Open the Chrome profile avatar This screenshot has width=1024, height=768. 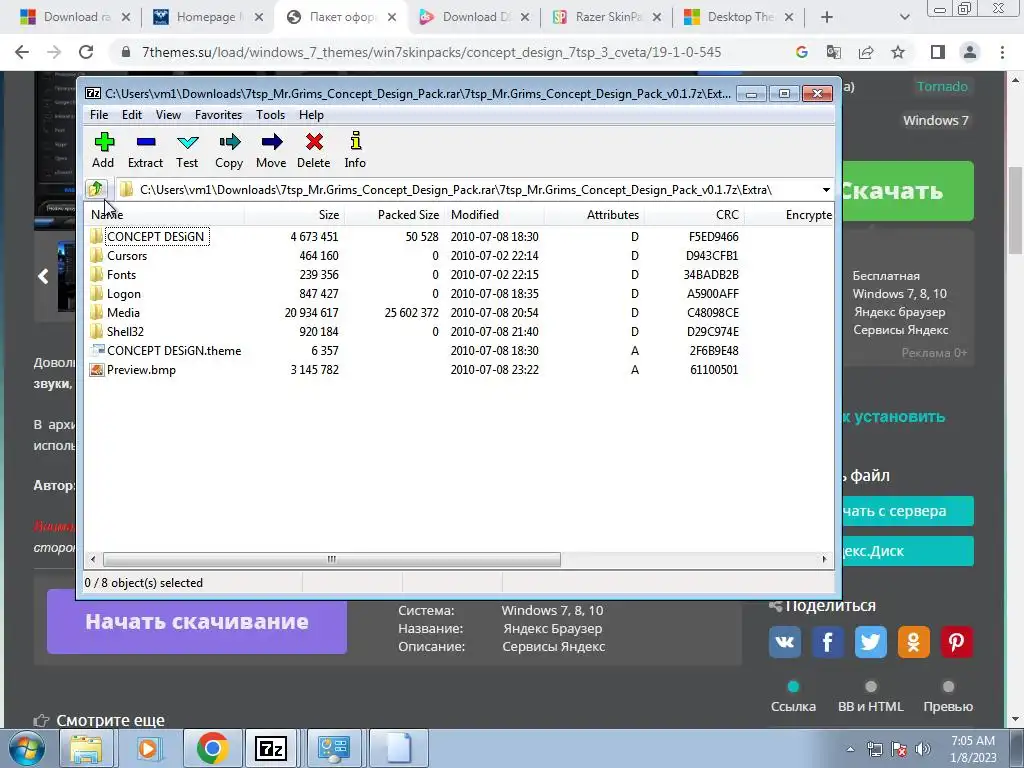pyautogui.click(x=970, y=52)
